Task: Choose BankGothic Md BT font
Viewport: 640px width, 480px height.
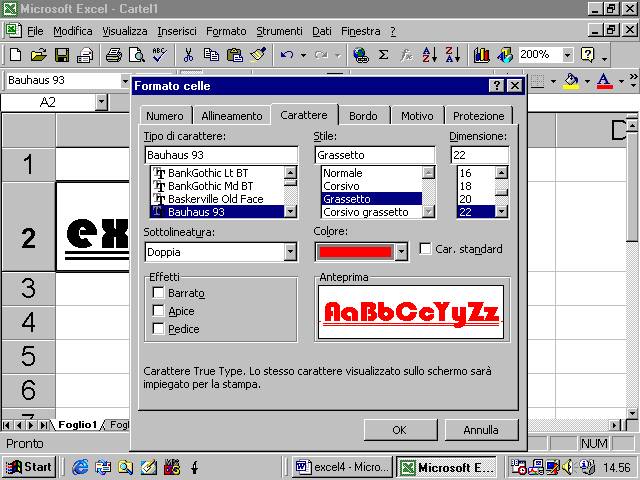Action: point(217,186)
